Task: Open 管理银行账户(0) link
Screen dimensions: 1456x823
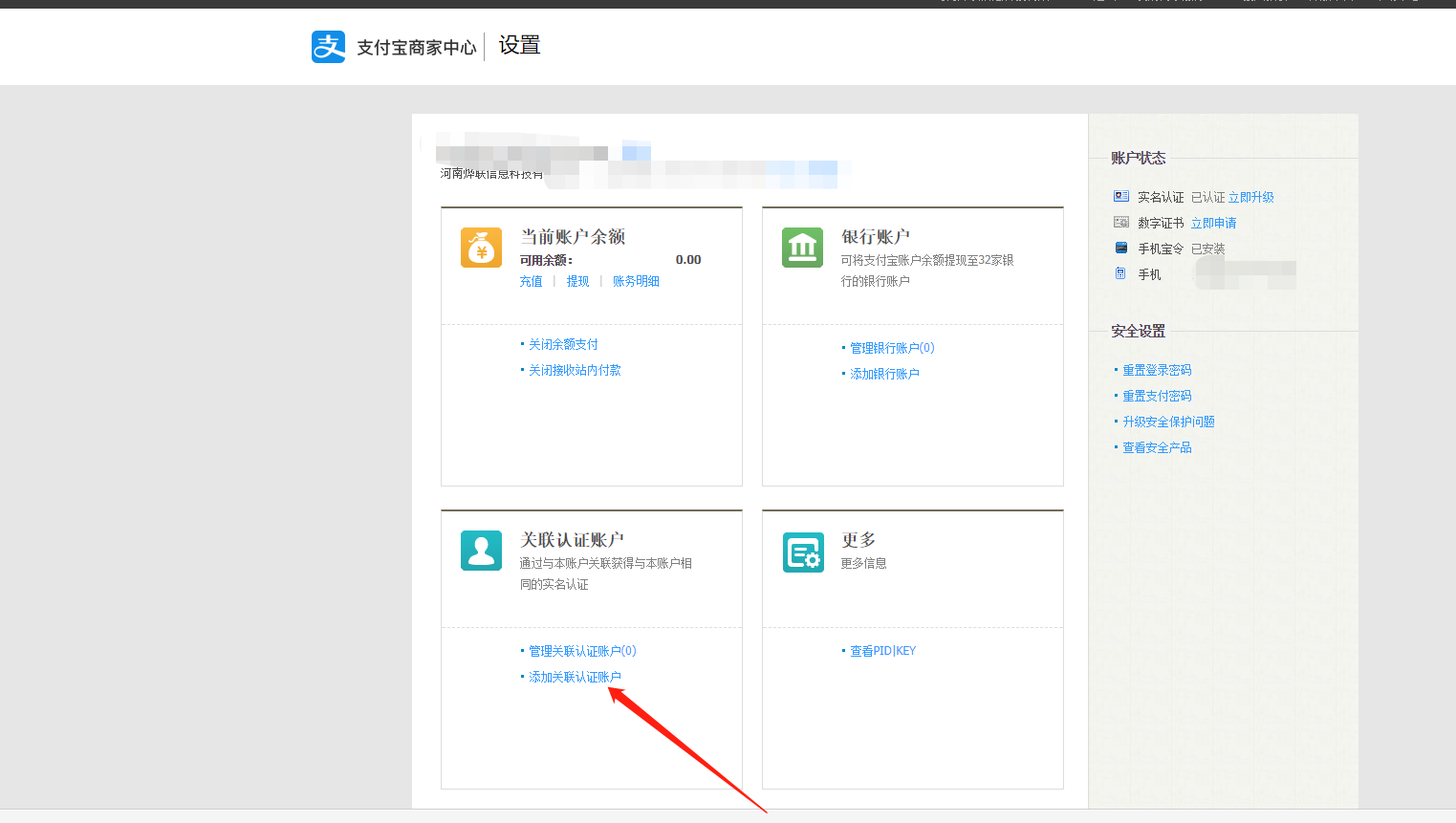Action: coord(892,348)
